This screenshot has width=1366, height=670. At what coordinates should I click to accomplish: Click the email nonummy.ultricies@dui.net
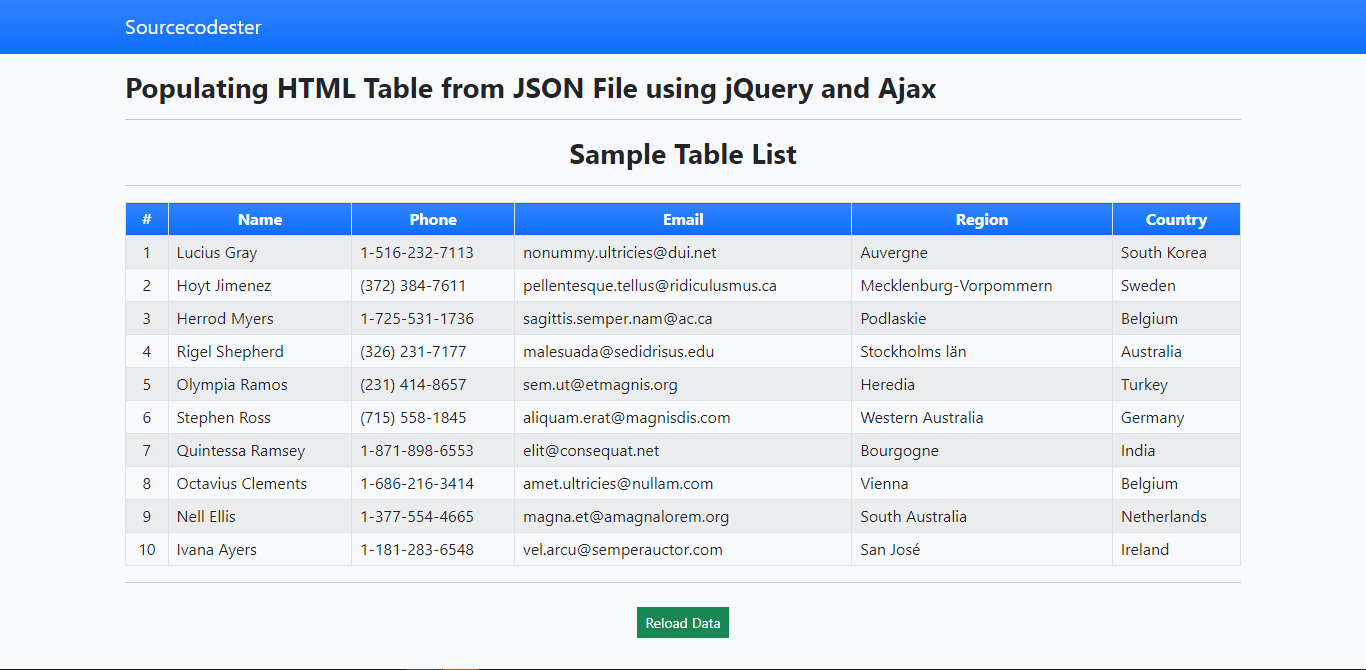coord(619,252)
